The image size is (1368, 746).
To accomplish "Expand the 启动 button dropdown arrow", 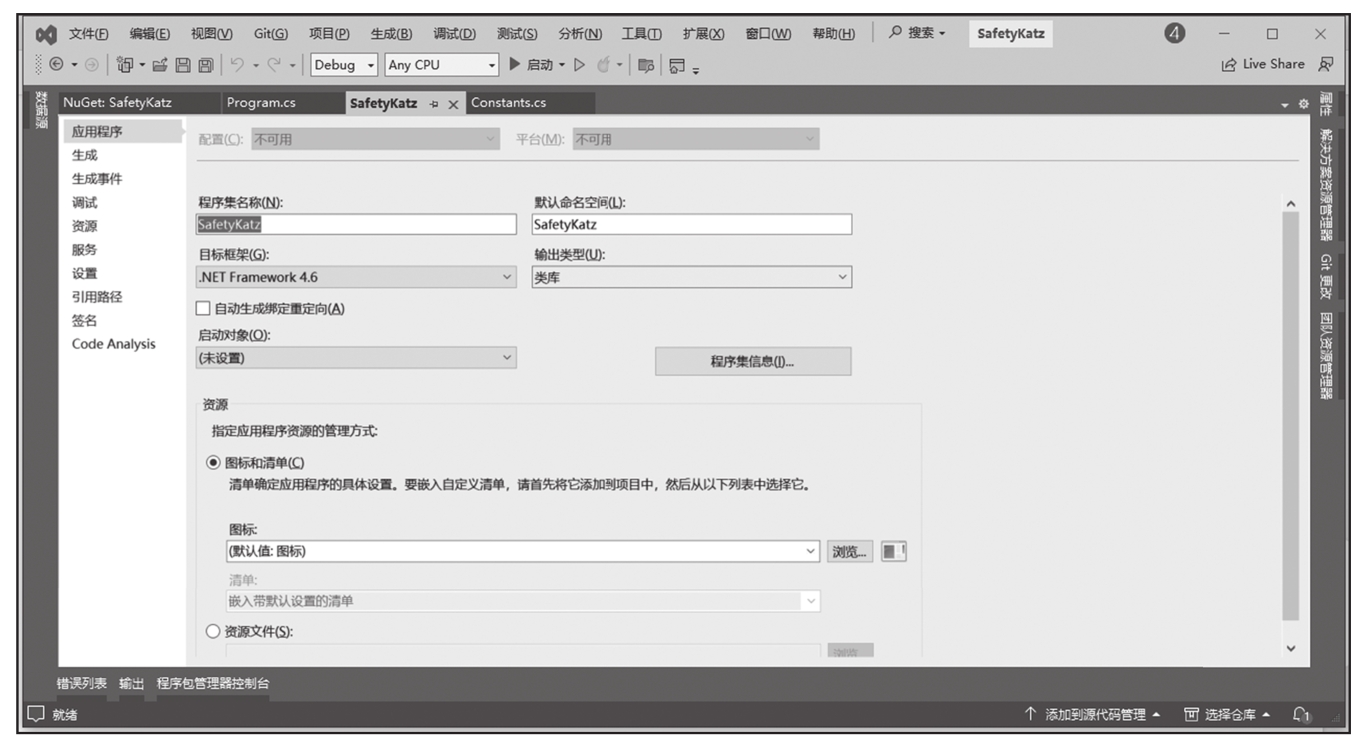I will tap(562, 65).
